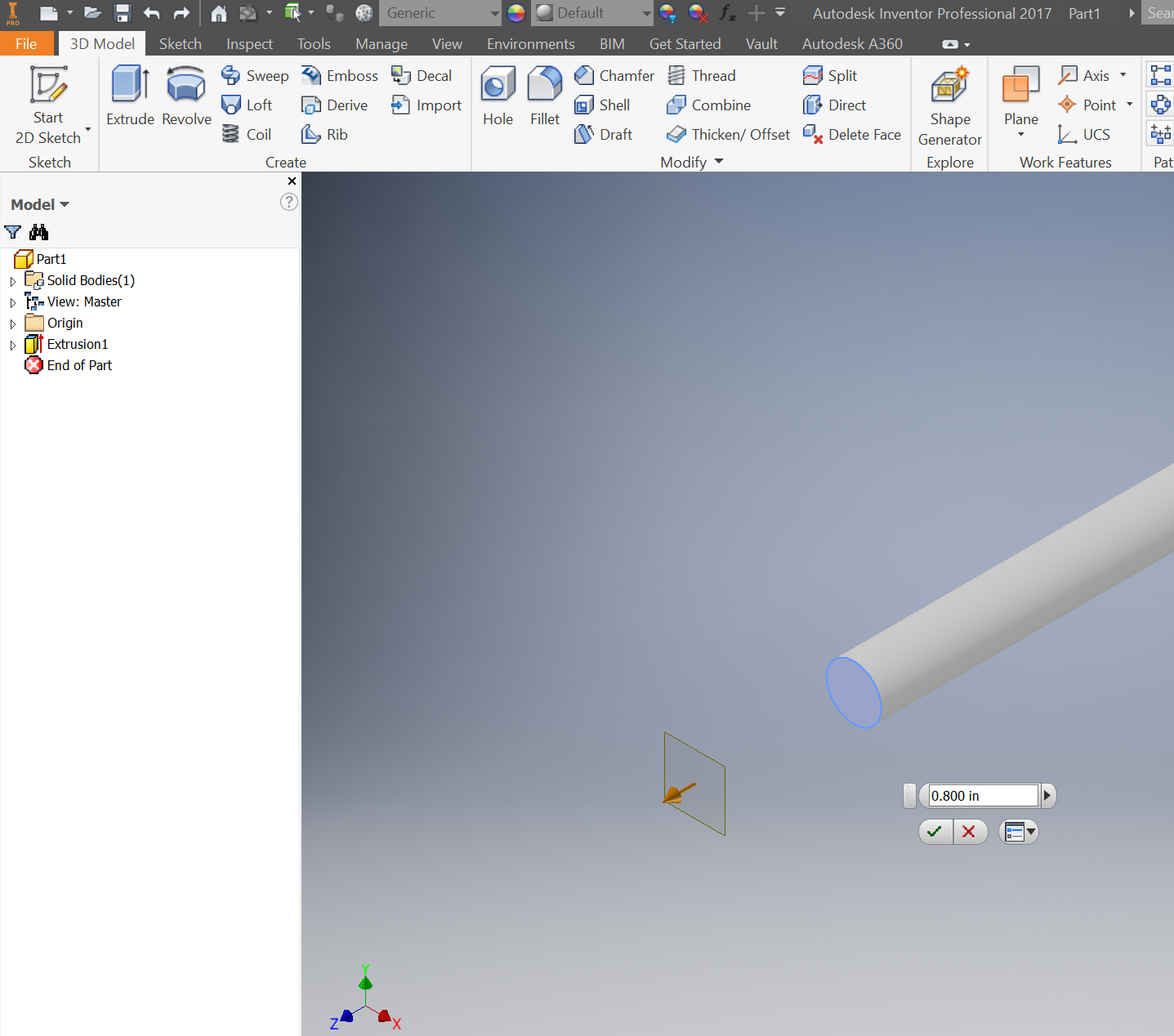Select the Emboss tool
This screenshot has height=1036, width=1174.
(x=340, y=76)
